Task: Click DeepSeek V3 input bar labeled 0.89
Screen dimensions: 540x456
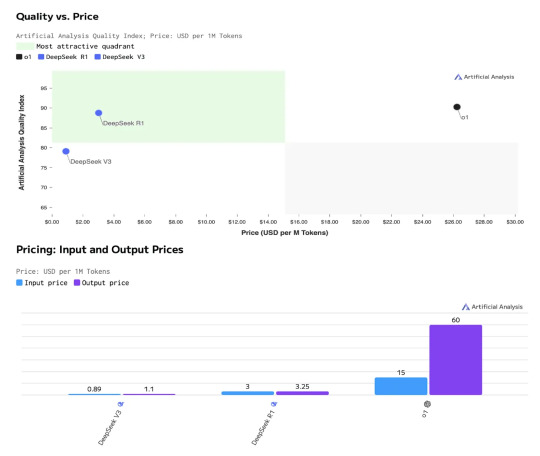Action: point(94,394)
